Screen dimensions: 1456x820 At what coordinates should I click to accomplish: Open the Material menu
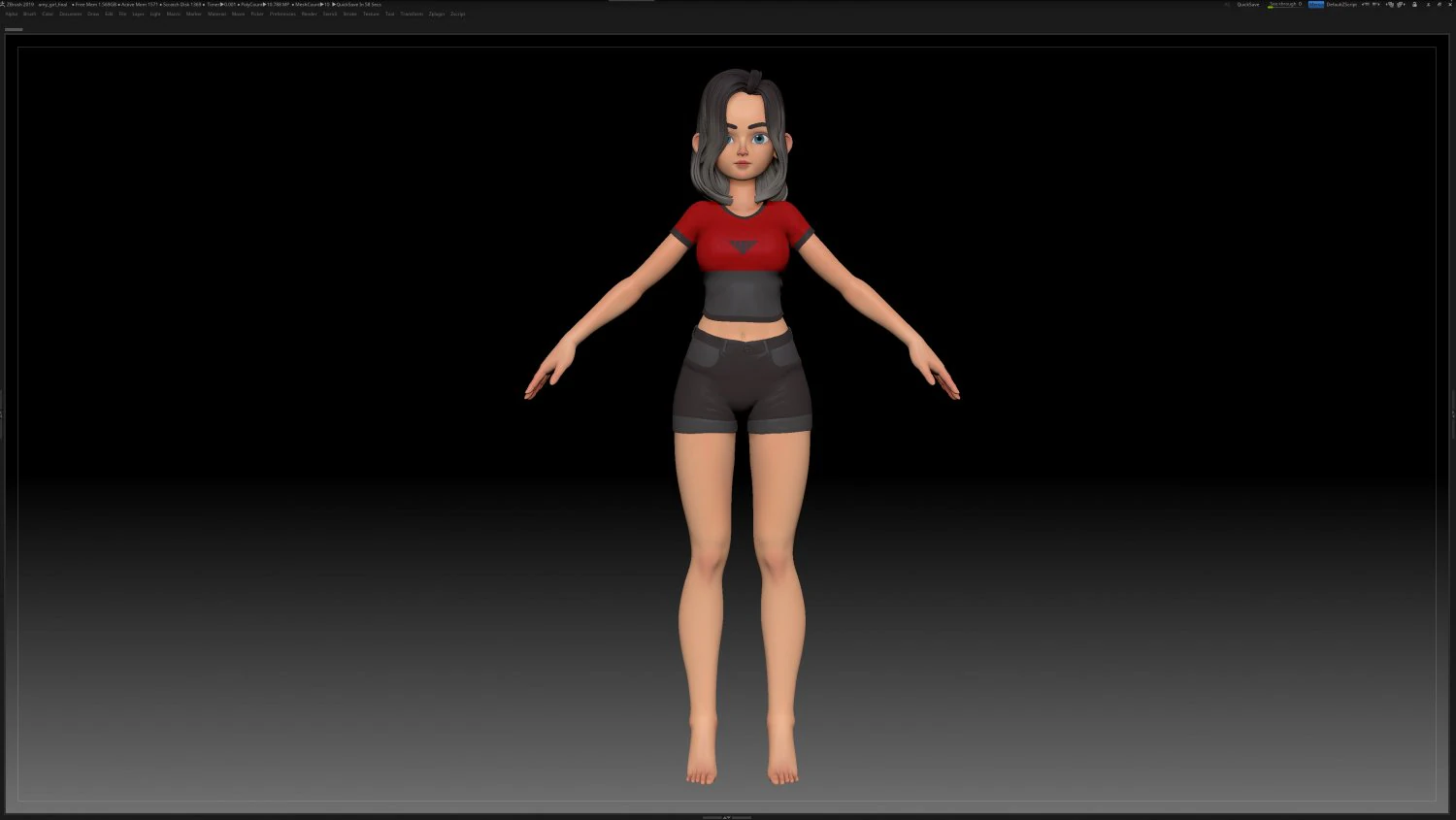(x=216, y=14)
